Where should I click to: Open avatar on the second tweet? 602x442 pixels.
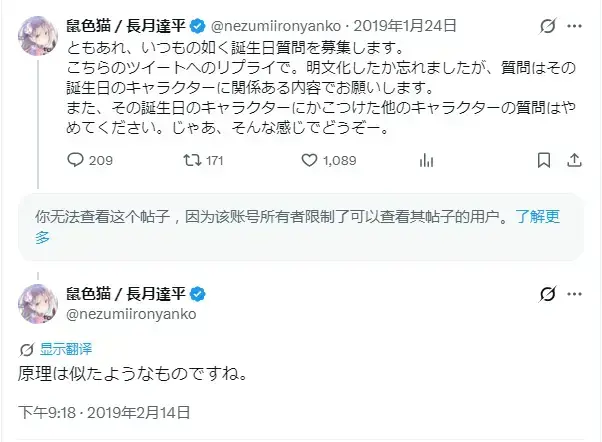(x=38, y=304)
